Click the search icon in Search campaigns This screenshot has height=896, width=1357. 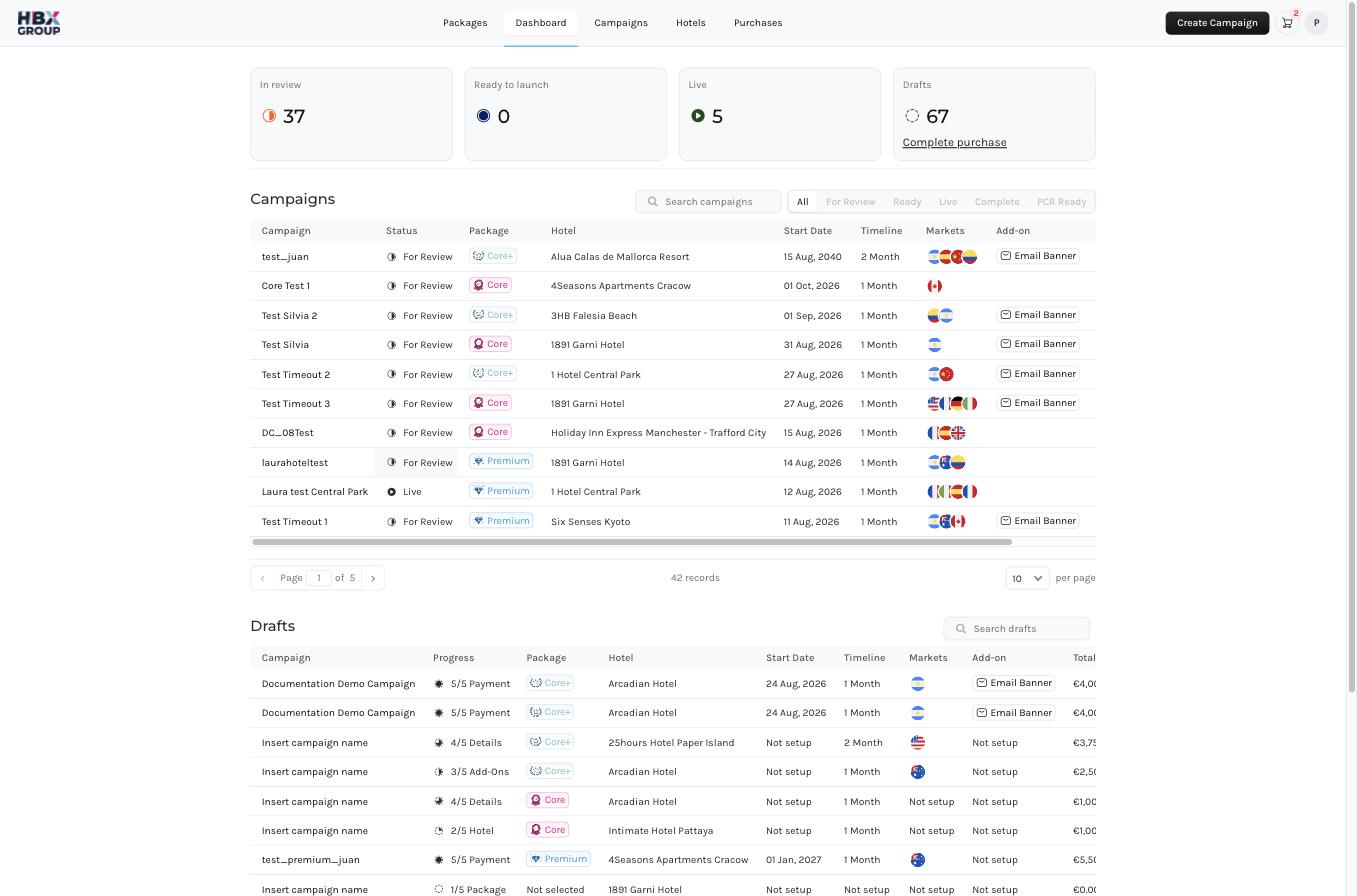coord(653,202)
